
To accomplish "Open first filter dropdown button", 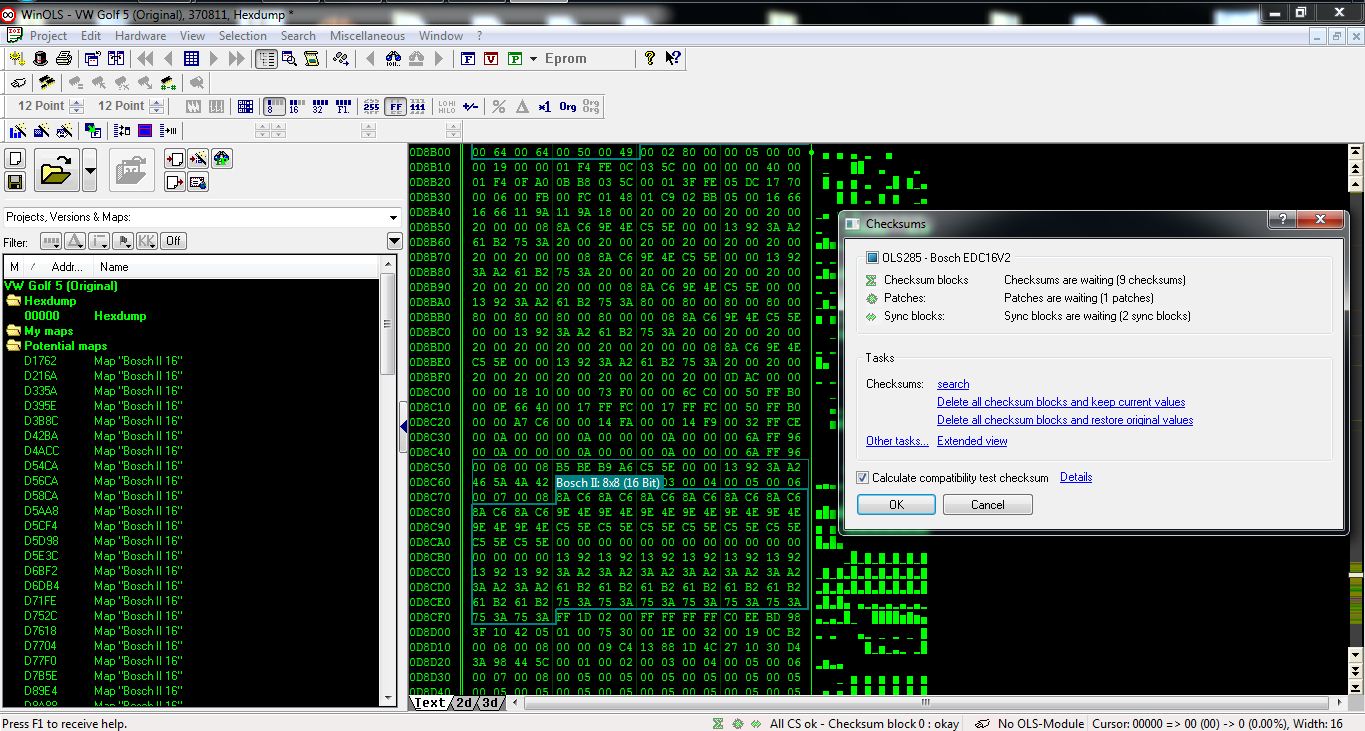I will coord(50,241).
